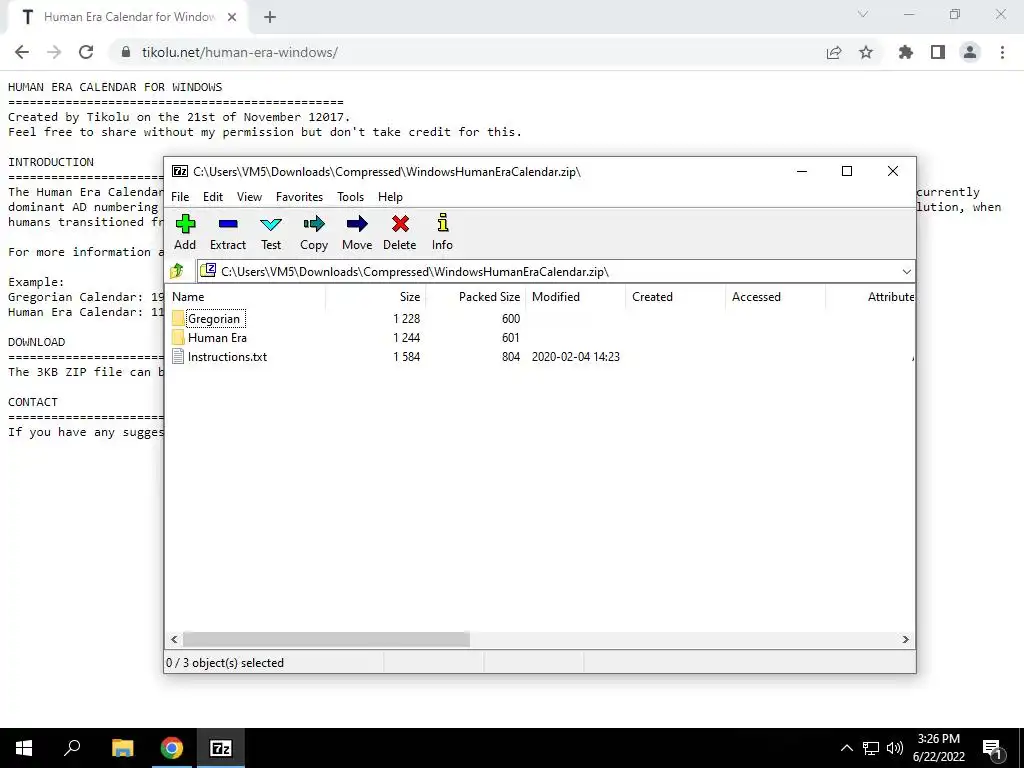Click the Chrome forward arrow
The height and width of the screenshot is (768, 1024).
coord(54,52)
